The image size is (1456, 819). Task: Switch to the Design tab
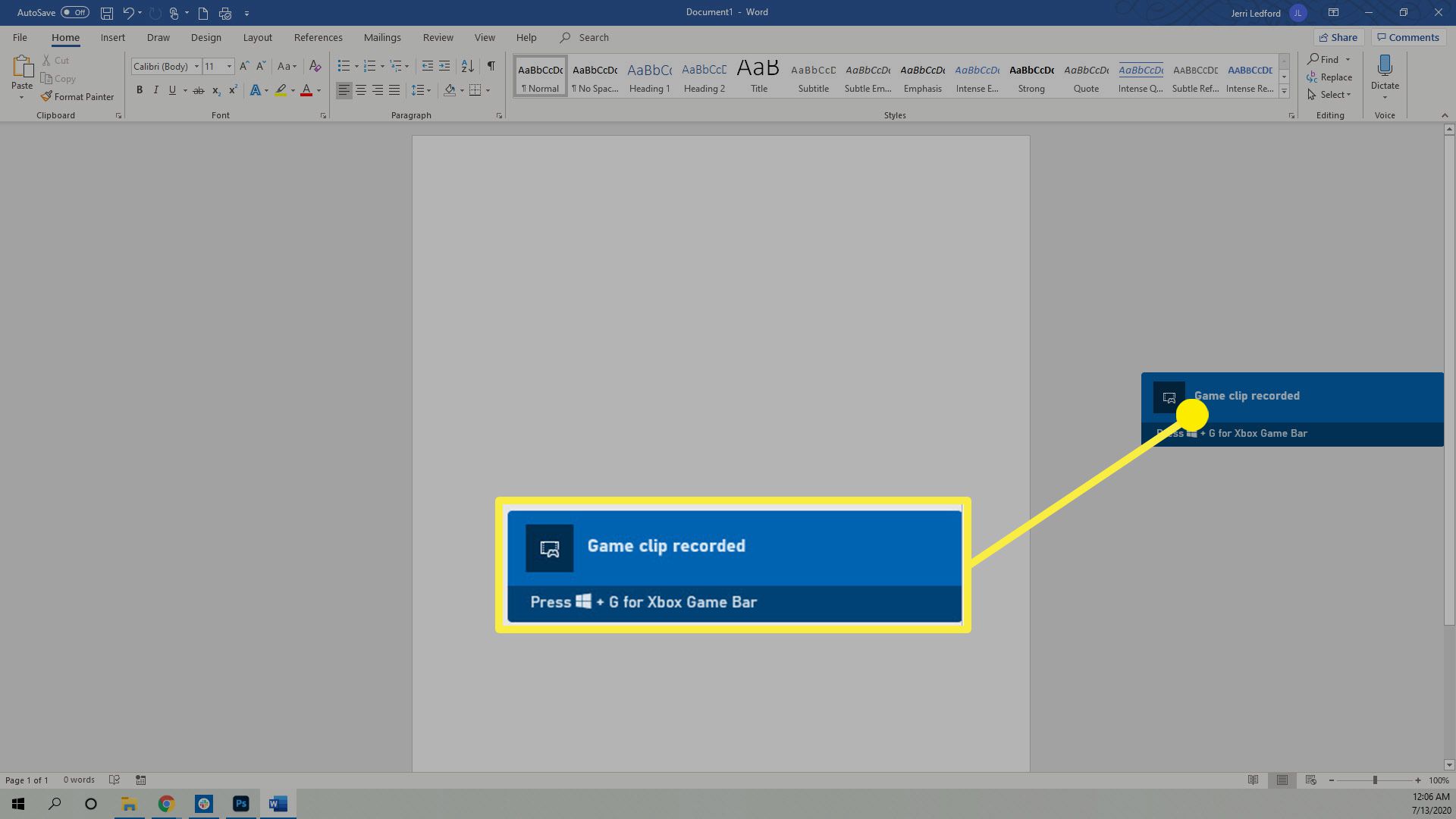pos(206,37)
